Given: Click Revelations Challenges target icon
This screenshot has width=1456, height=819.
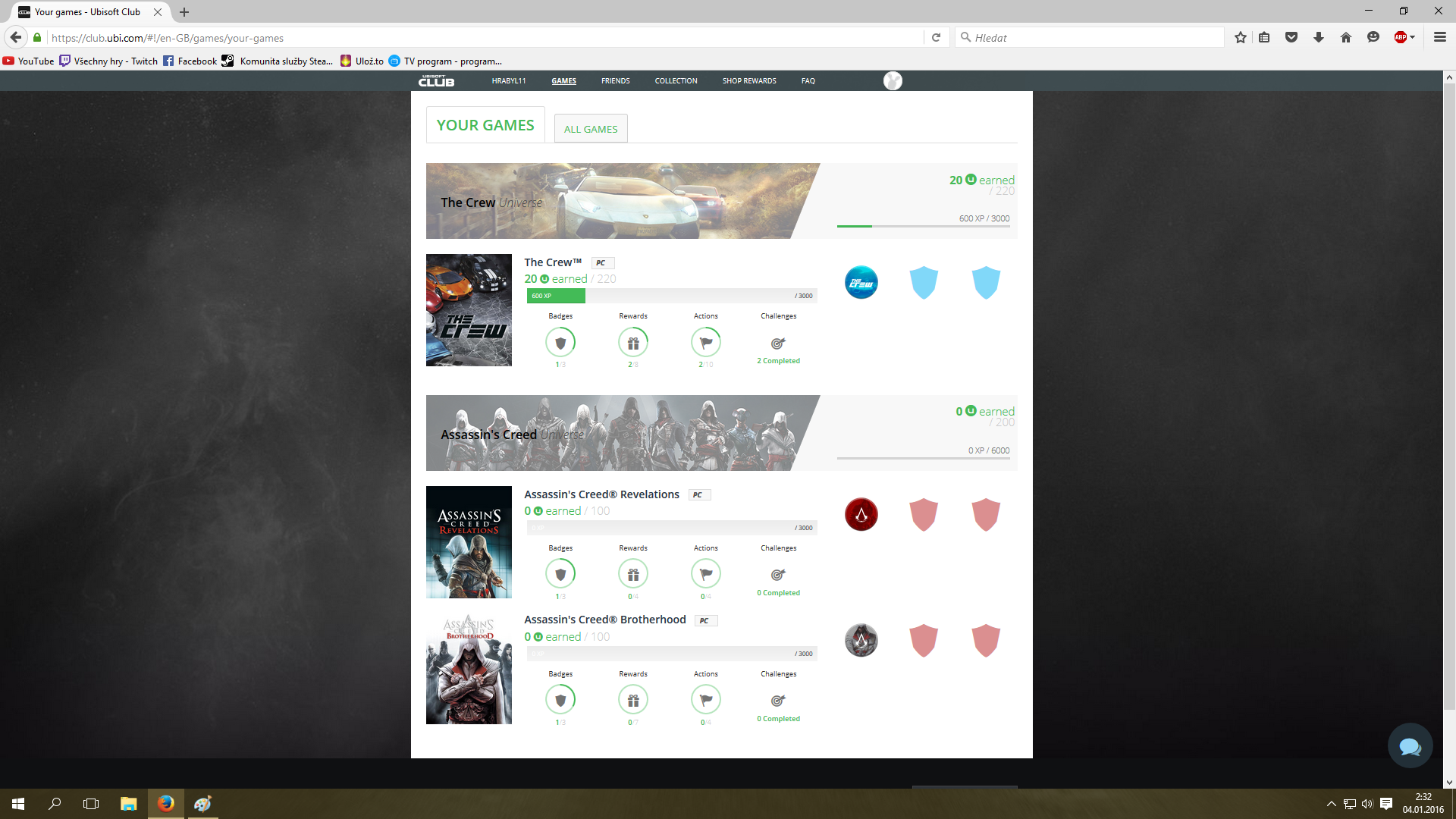Looking at the screenshot, I should click(x=778, y=575).
